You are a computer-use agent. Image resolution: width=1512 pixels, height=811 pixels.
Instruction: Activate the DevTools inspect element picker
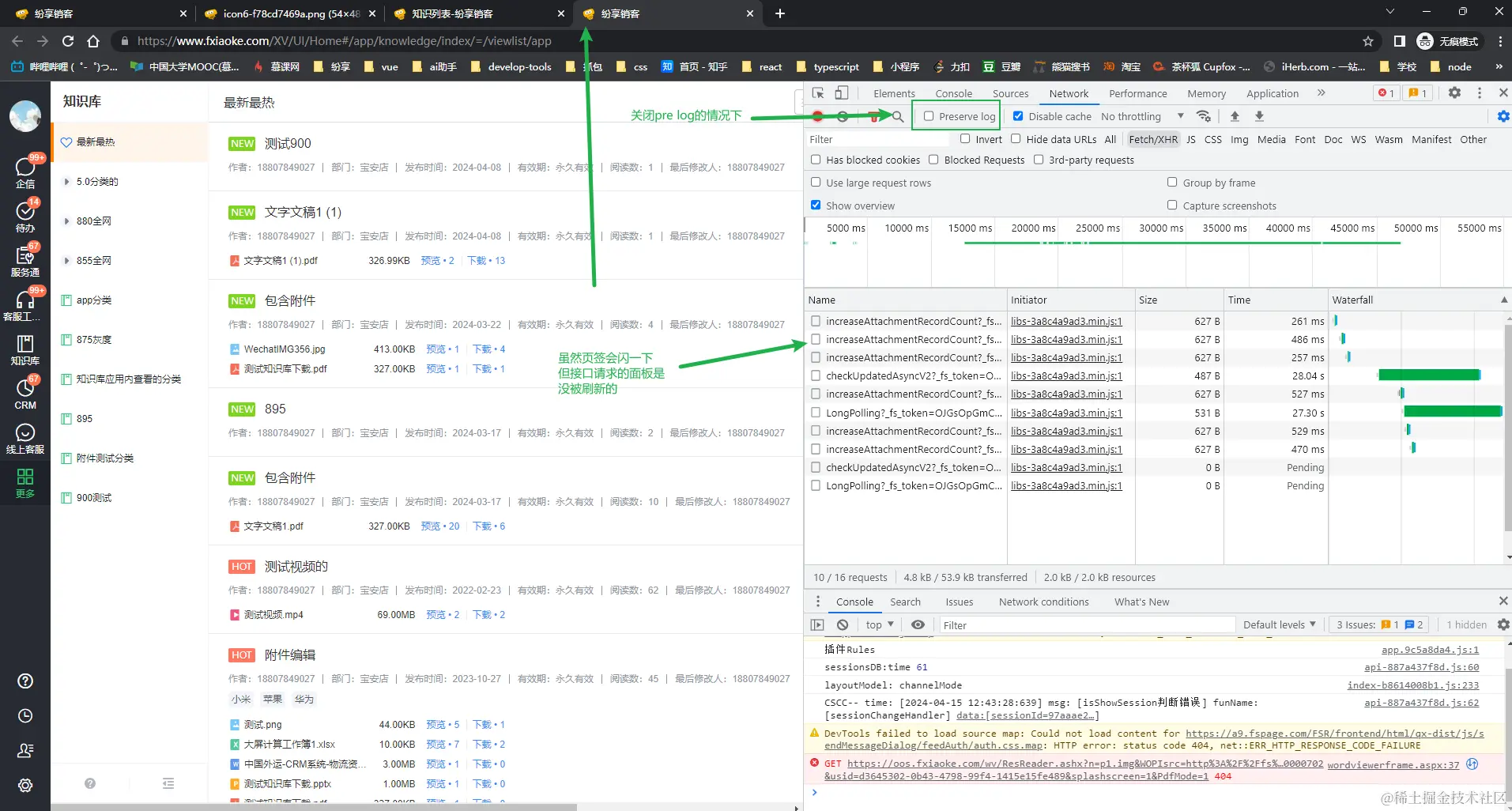(818, 93)
